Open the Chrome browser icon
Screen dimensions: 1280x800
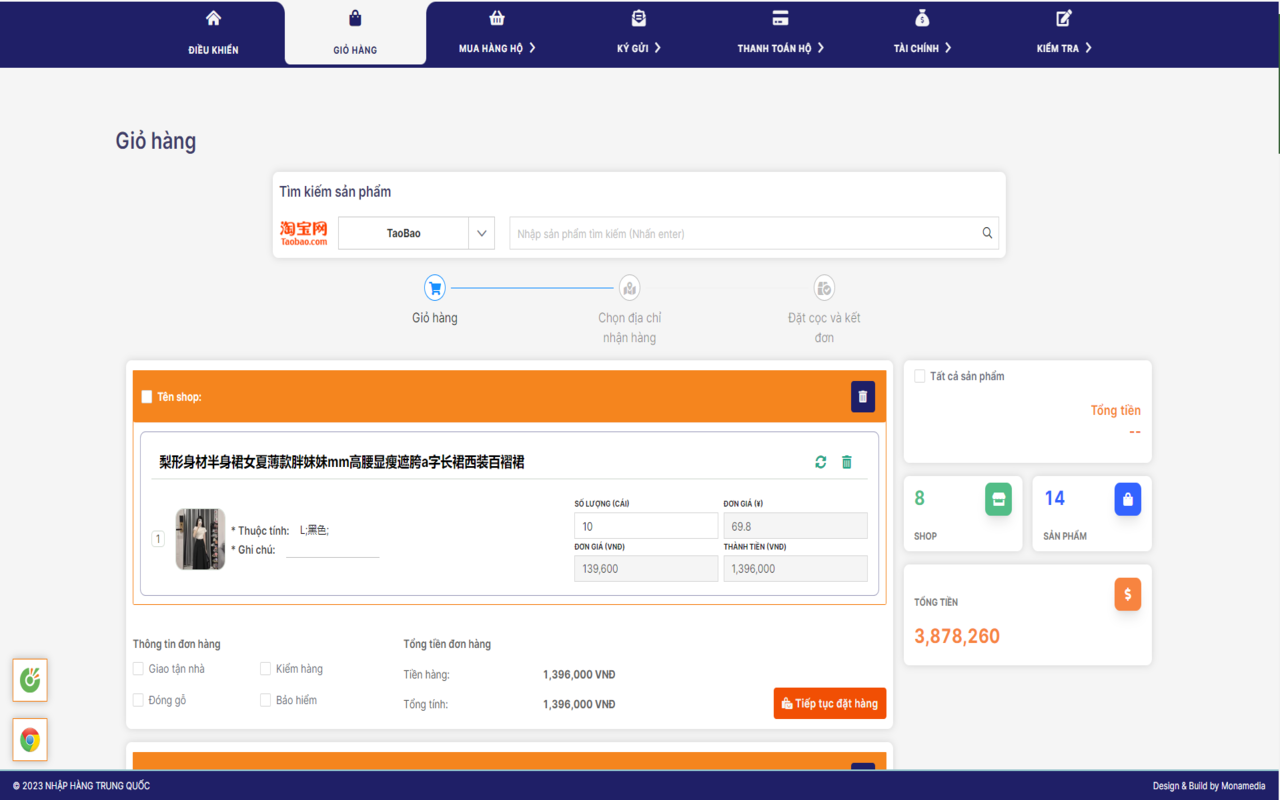tap(30, 740)
